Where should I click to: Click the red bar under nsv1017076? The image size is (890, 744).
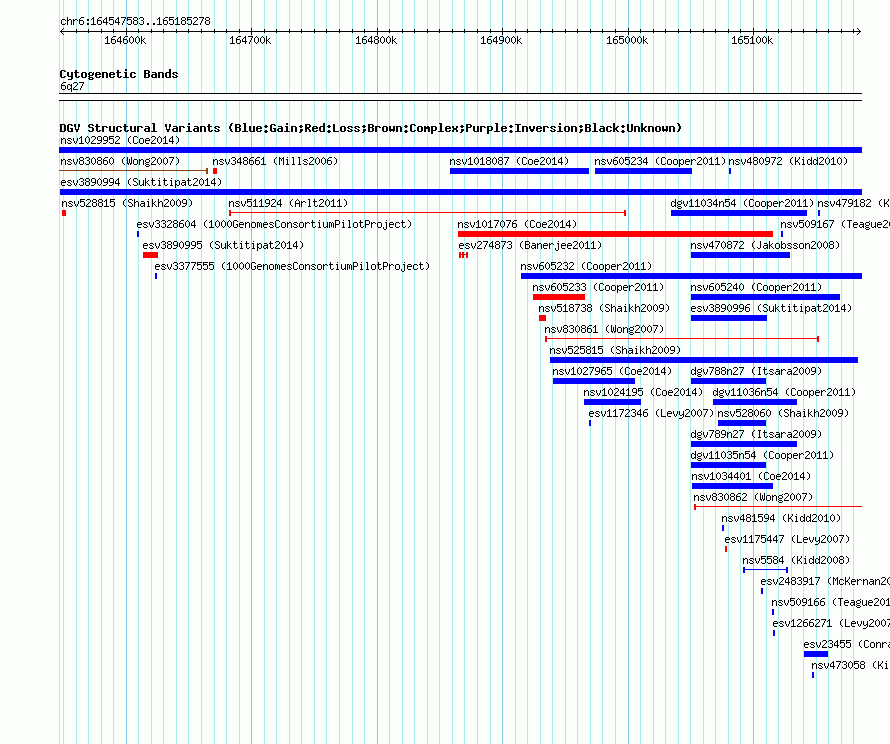(615, 234)
